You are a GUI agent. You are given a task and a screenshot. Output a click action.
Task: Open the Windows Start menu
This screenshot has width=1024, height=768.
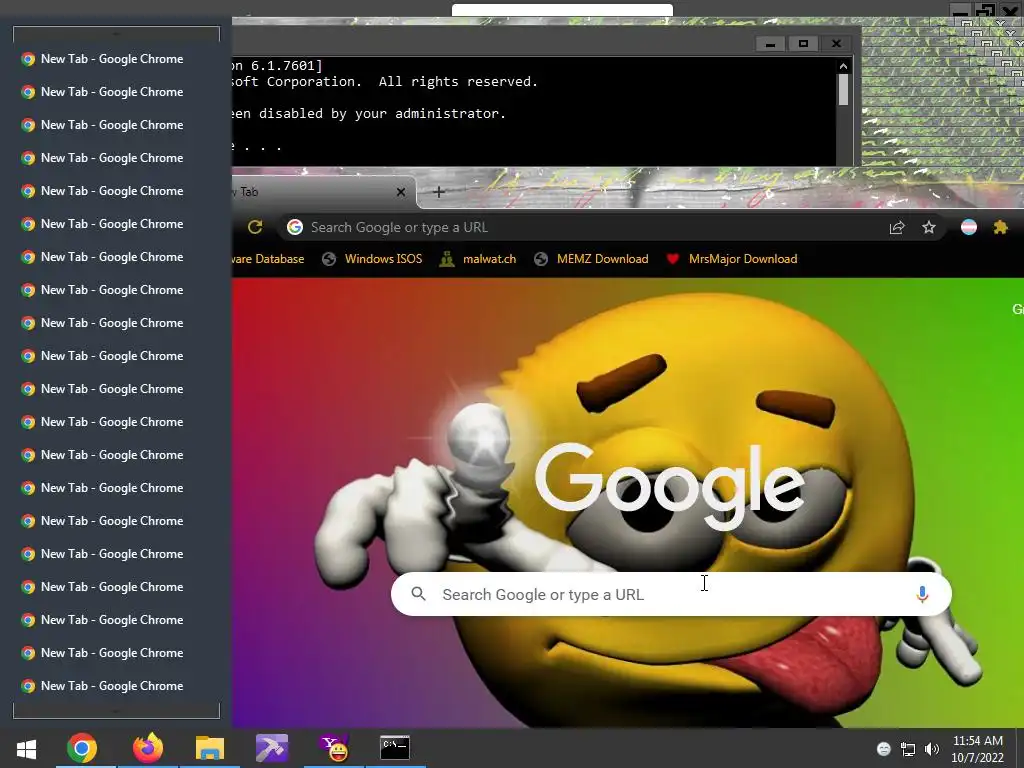coord(26,748)
